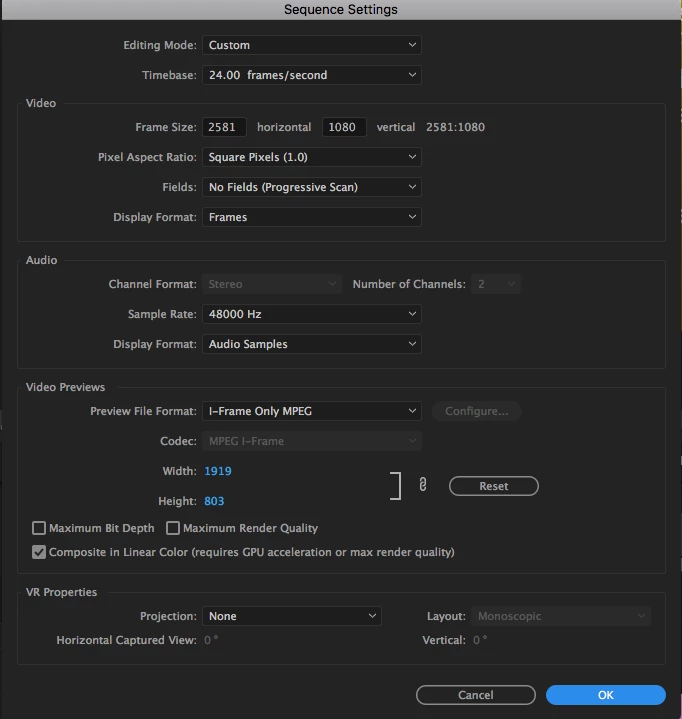
Task: Enable the Maximum Render Quality checkbox
Action: (x=173, y=528)
